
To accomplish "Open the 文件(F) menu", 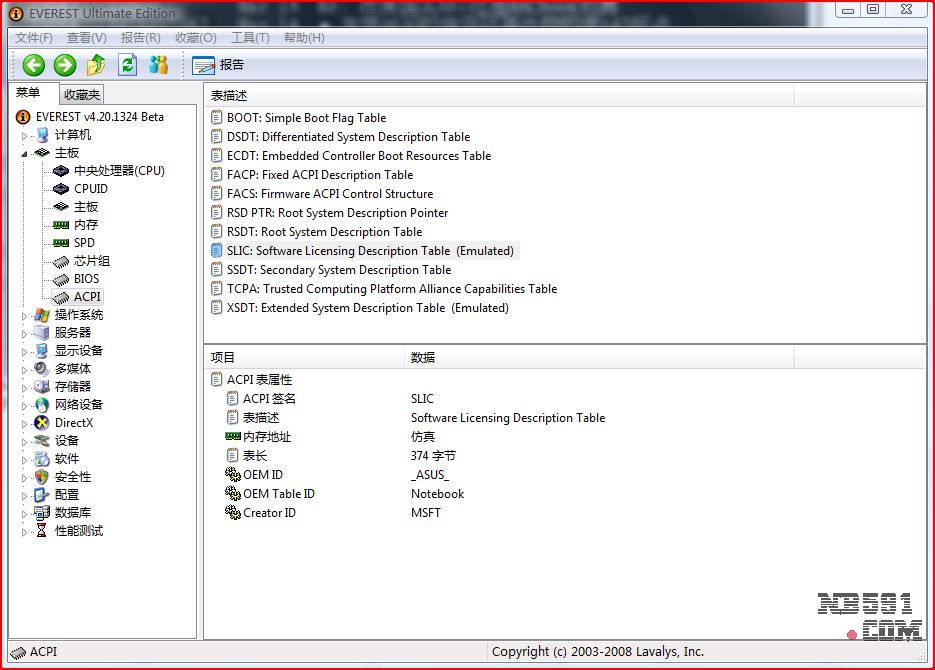I will tap(34, 38).
